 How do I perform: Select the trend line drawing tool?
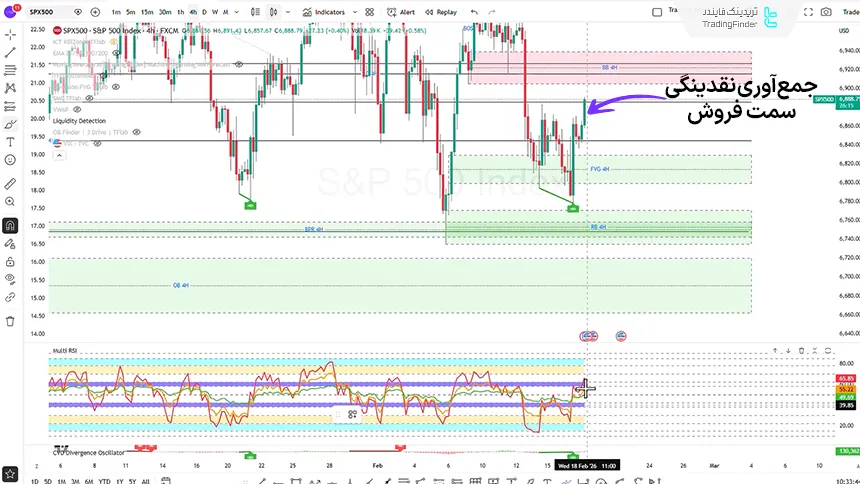[x=10, y=52]
